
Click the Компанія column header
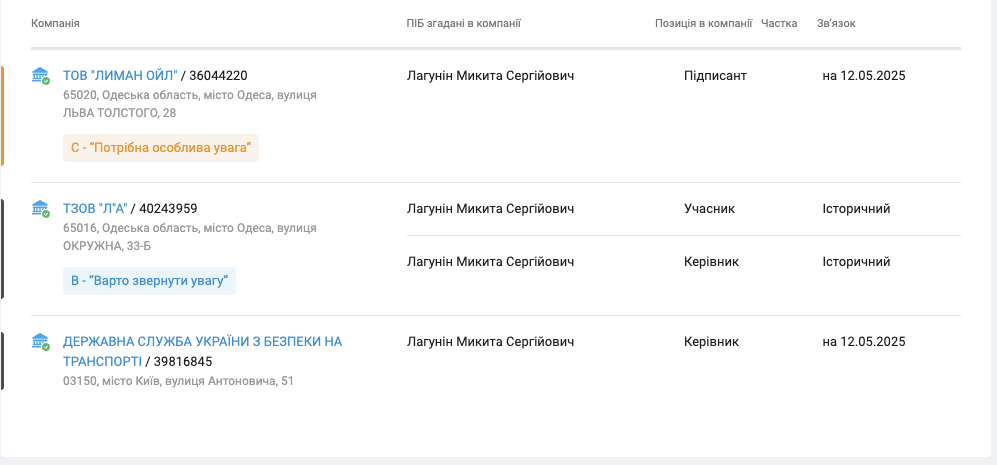(55, 24)
